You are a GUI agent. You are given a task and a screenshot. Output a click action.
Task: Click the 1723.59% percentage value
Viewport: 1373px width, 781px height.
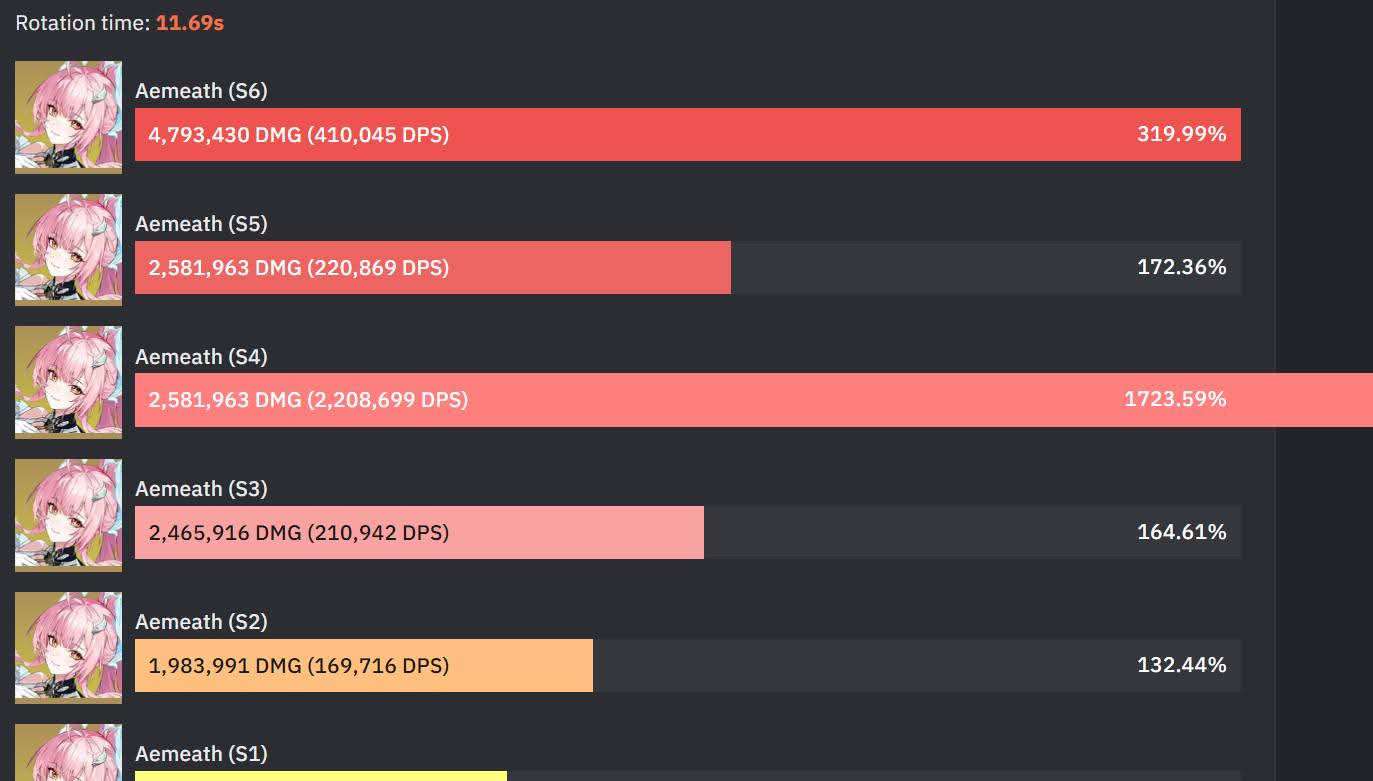(1175, 399)
